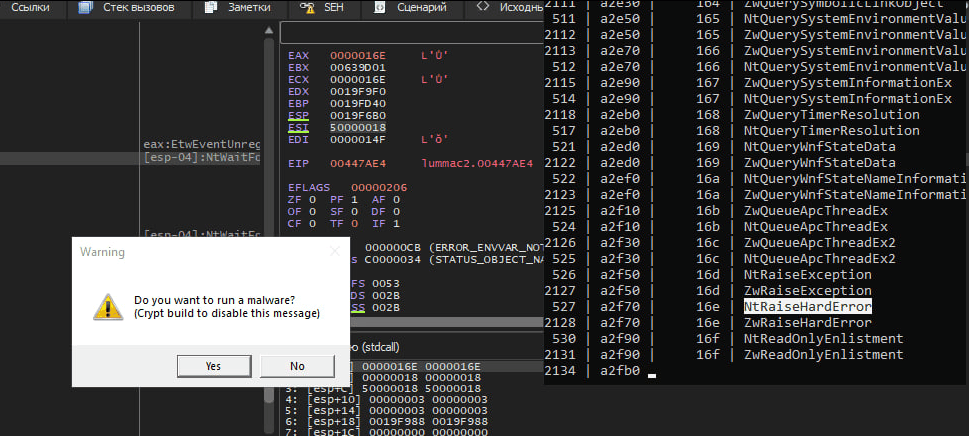Click No in the Warning dialog
969x436 pixels.
pos(297,366)
